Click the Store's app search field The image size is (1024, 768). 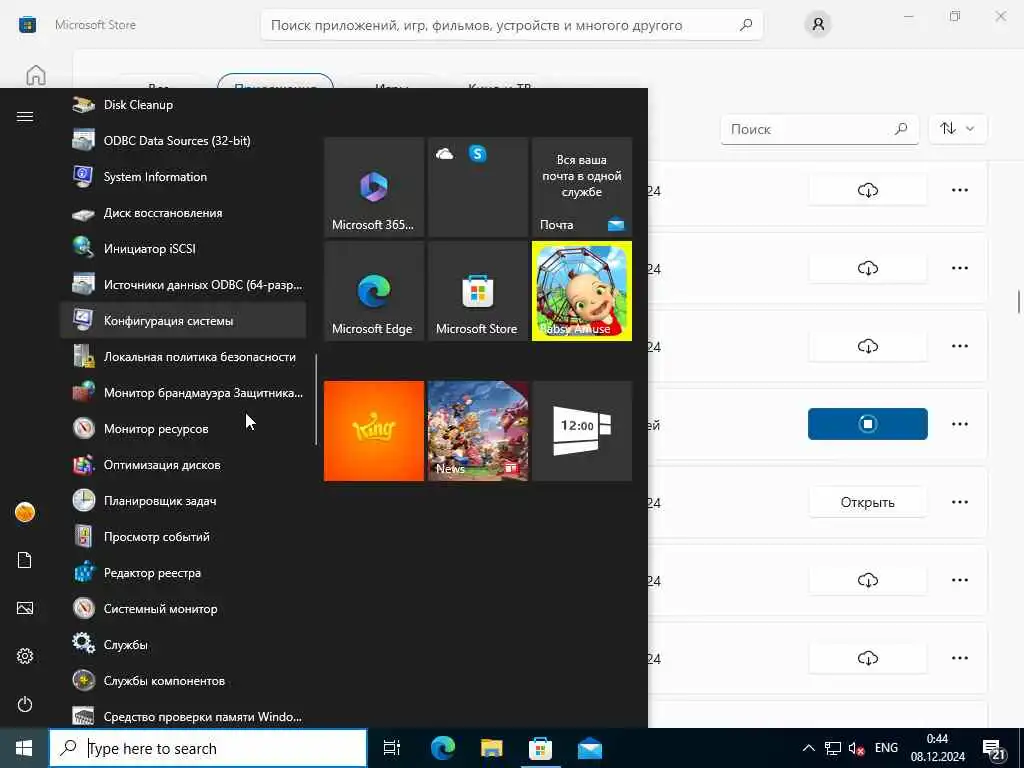(x=512, y=25)
